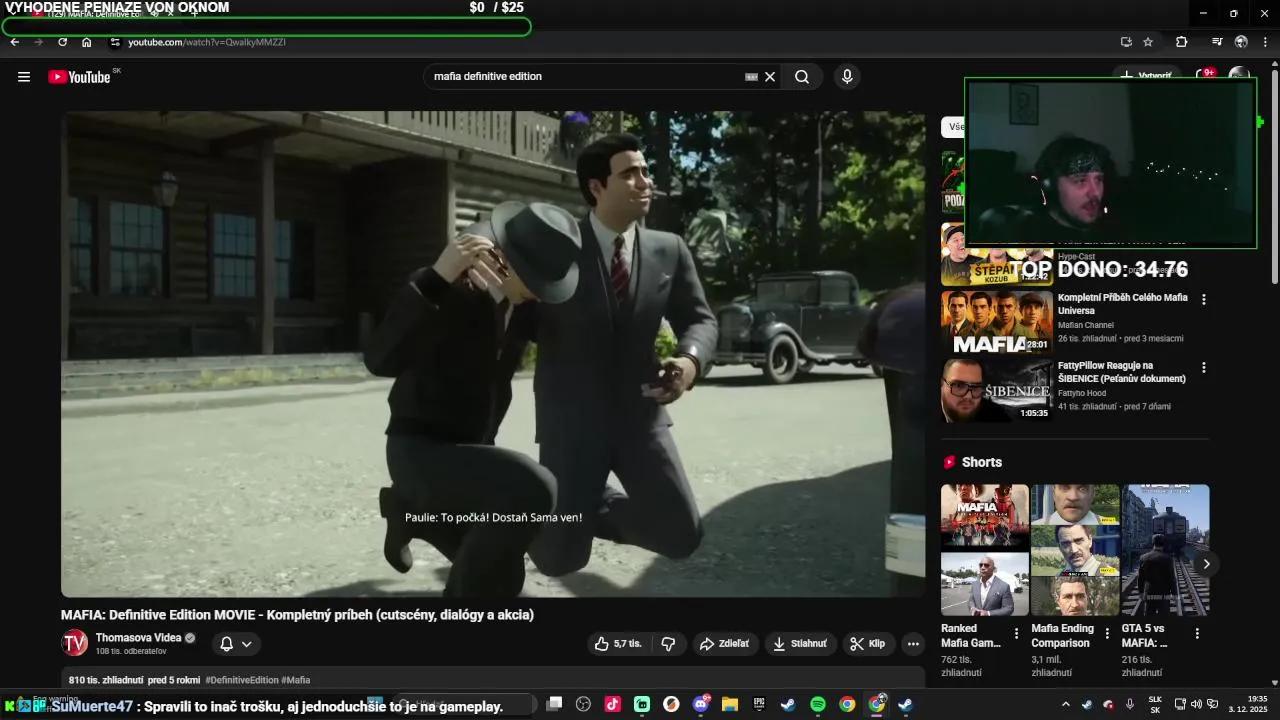1280x720 pixels.
Task: Open the 'Ranked Mafia Gam...' short
Action: (x=985, y=550)
